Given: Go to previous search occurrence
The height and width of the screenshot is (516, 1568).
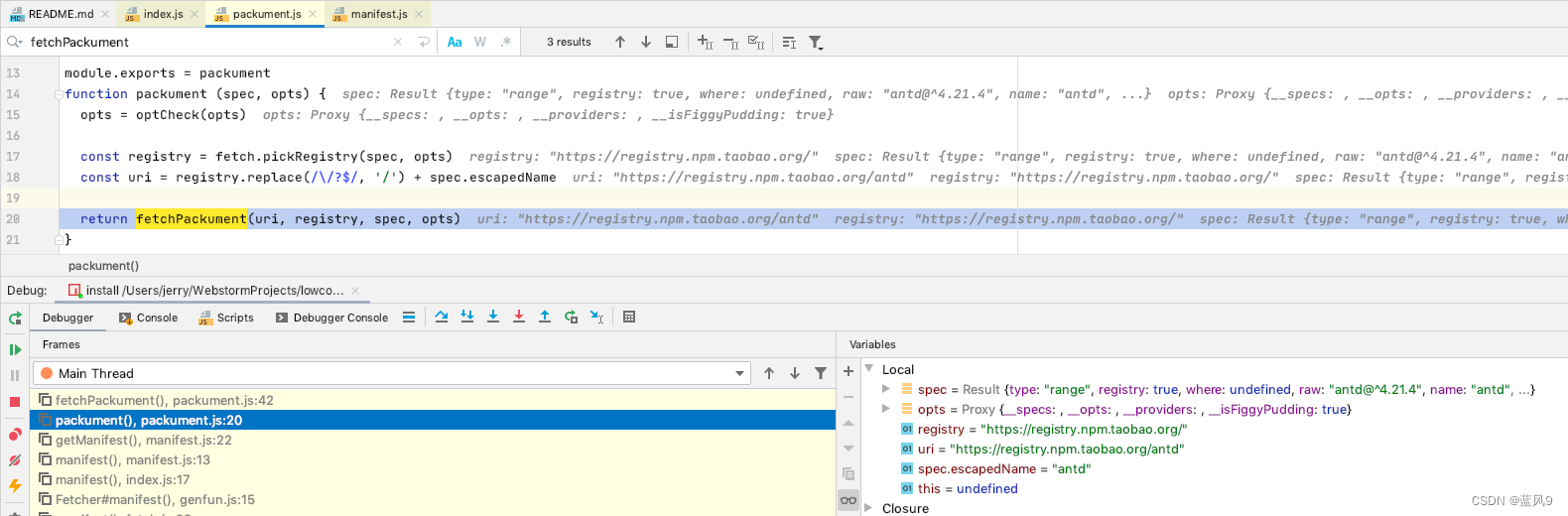Looking at the screenshot, I should [x=620, y=42].
